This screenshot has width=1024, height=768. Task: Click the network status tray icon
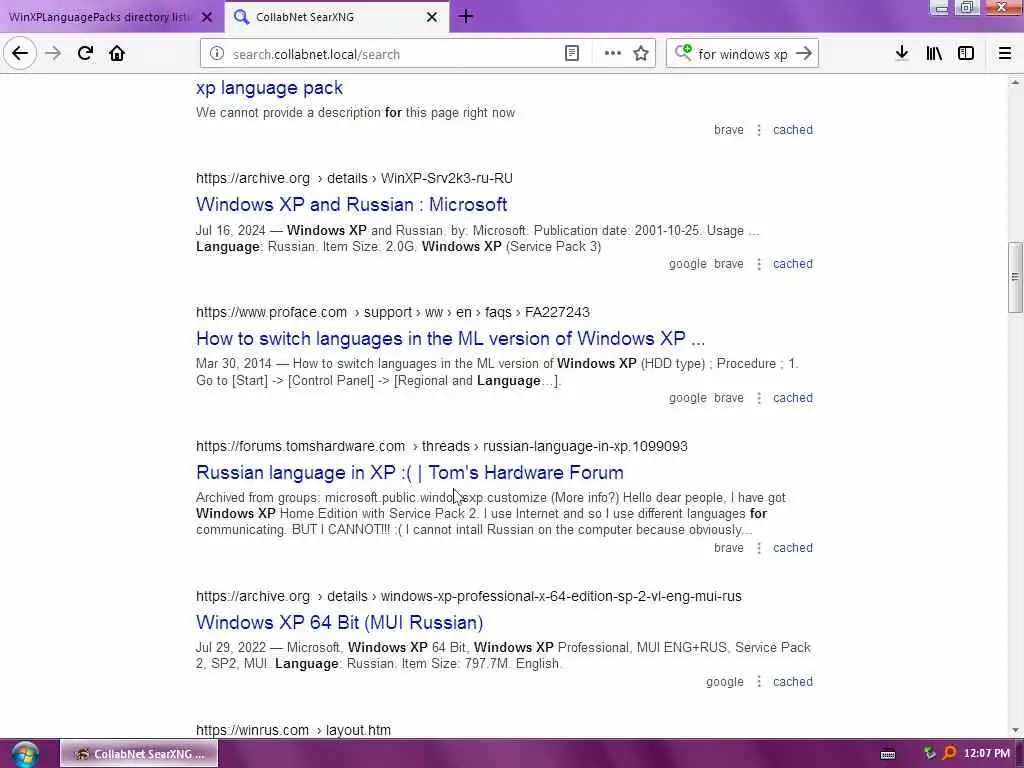pyautogui.click(x=929, y=754)
